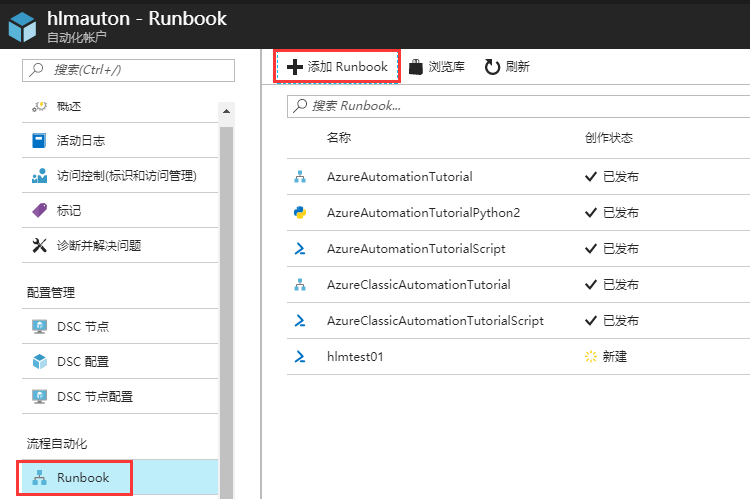Open 概述 in the sidebar
This screenshot has width=750, height=499.
point(120,106)
